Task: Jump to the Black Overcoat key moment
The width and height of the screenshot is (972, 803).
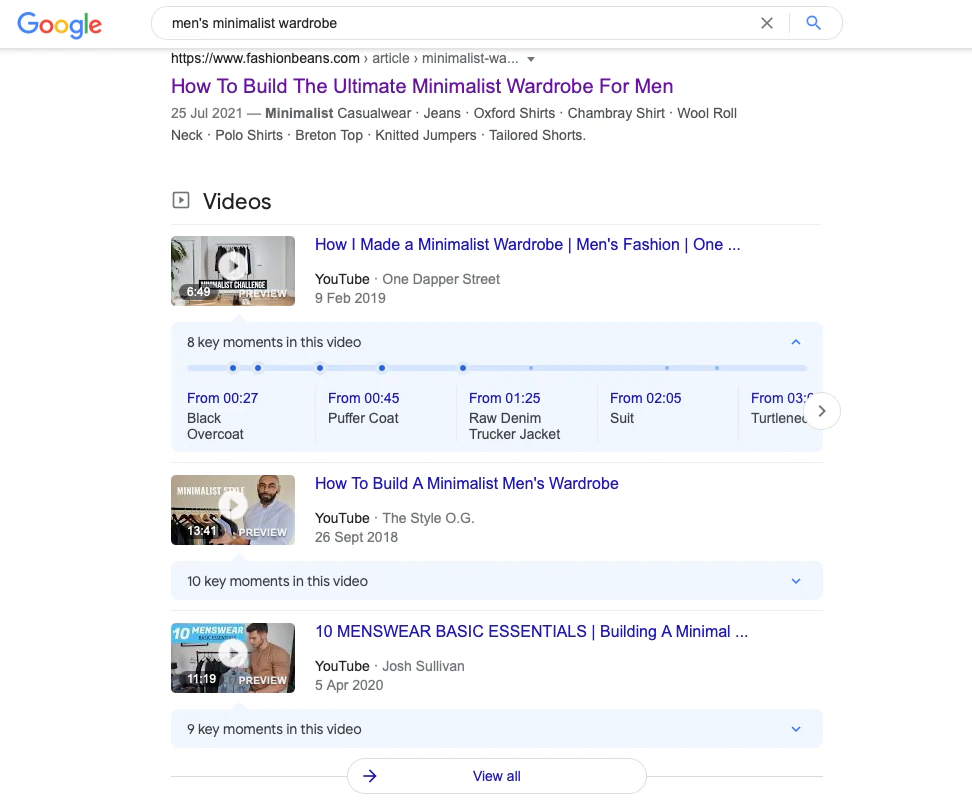Action: tap(222, 398)
